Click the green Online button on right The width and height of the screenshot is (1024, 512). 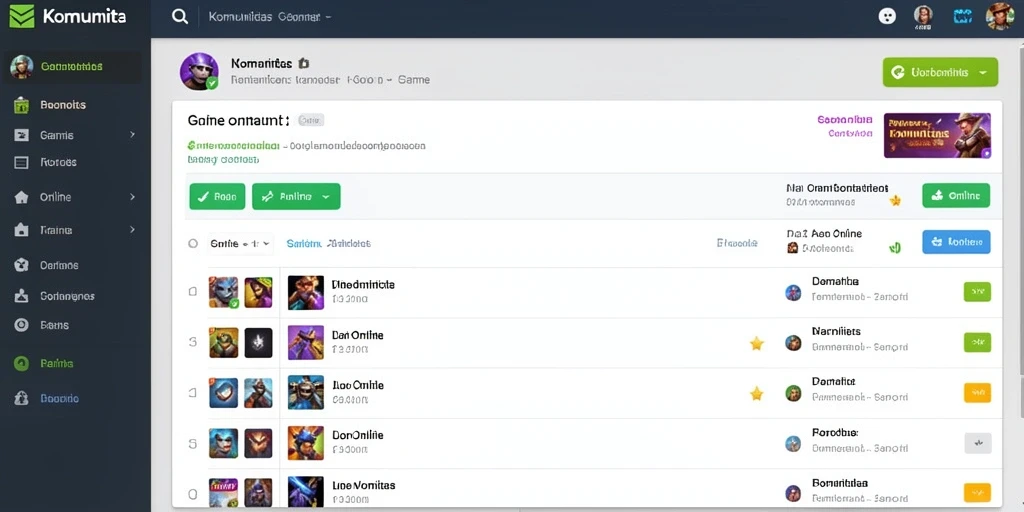(956, 195)
